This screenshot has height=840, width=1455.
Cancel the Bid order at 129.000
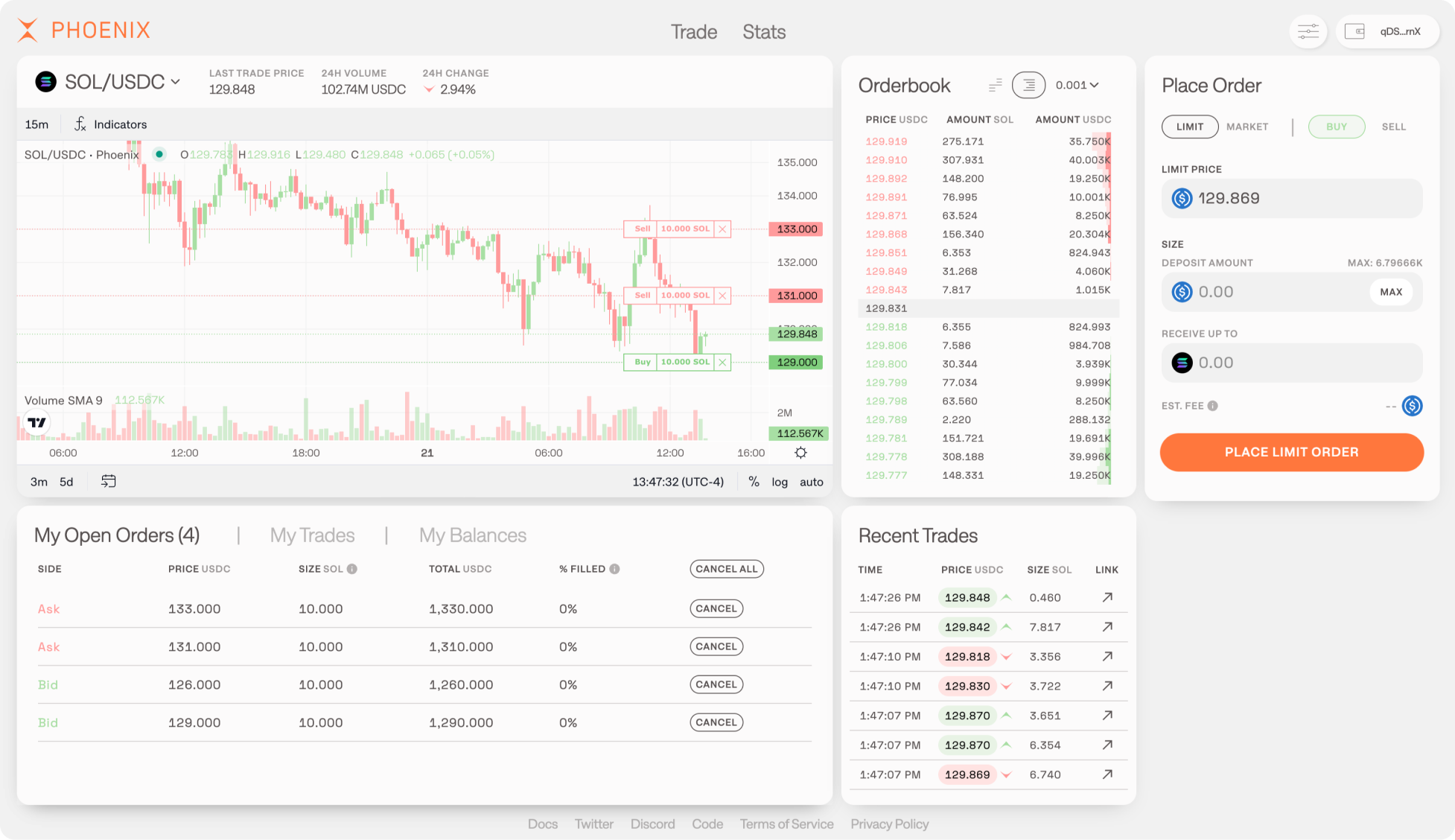(716, 722)
